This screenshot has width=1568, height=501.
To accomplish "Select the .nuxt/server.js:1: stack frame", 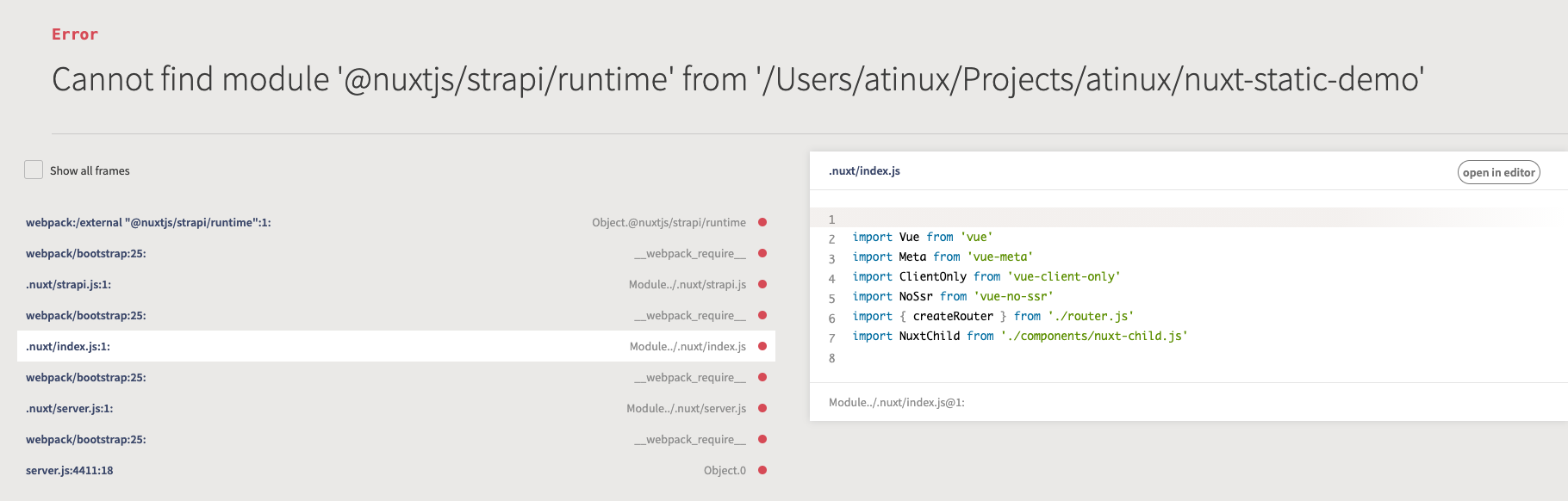I will coord(396,408).
